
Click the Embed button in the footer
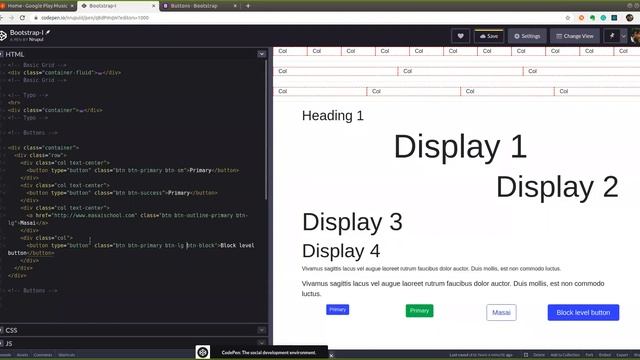pos(605,355)
